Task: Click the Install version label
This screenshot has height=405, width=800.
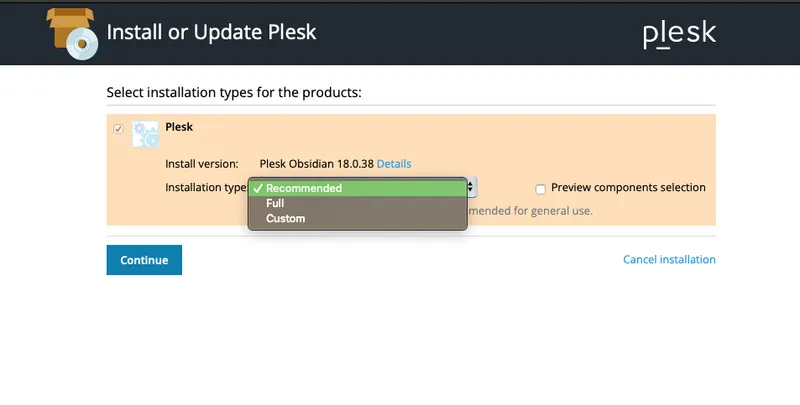Action: pyautogui.click(x=202, y=164)
